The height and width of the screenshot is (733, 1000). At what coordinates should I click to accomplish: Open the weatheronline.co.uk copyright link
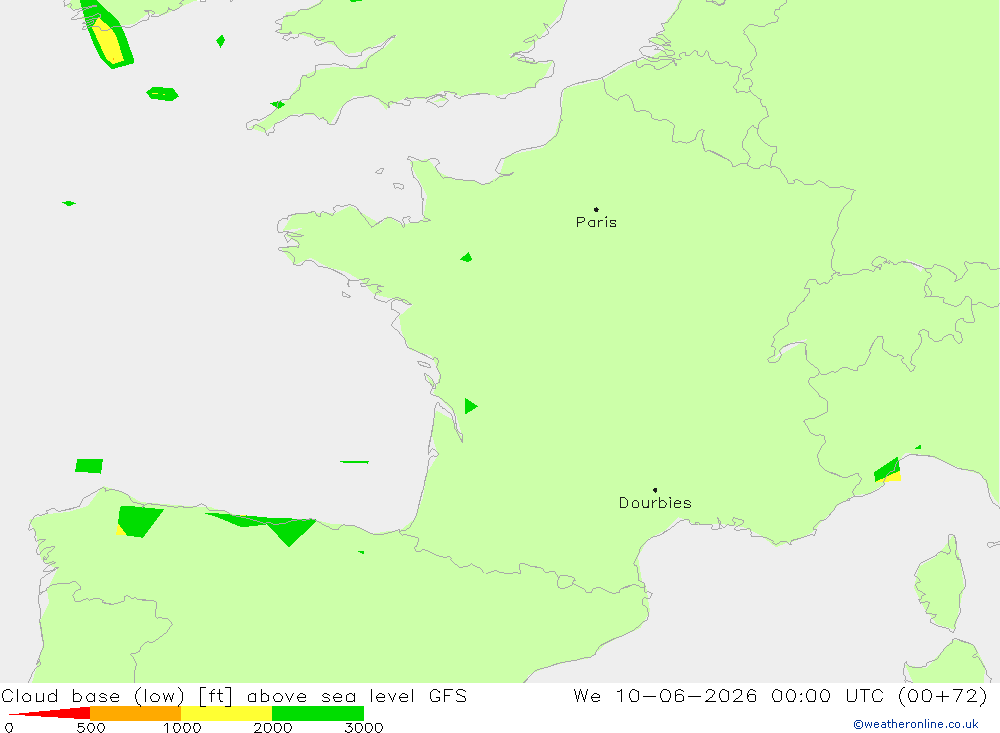[x=916, y=724]
